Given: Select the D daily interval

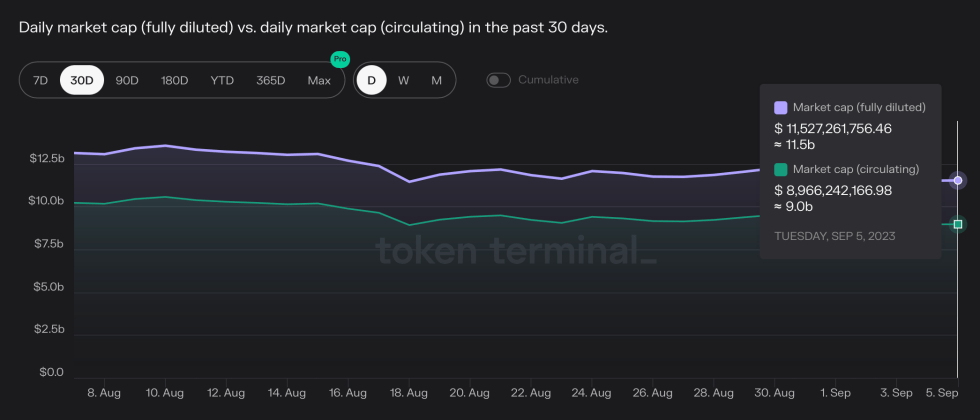Looking at the screenshot, I should coord(372,80).
